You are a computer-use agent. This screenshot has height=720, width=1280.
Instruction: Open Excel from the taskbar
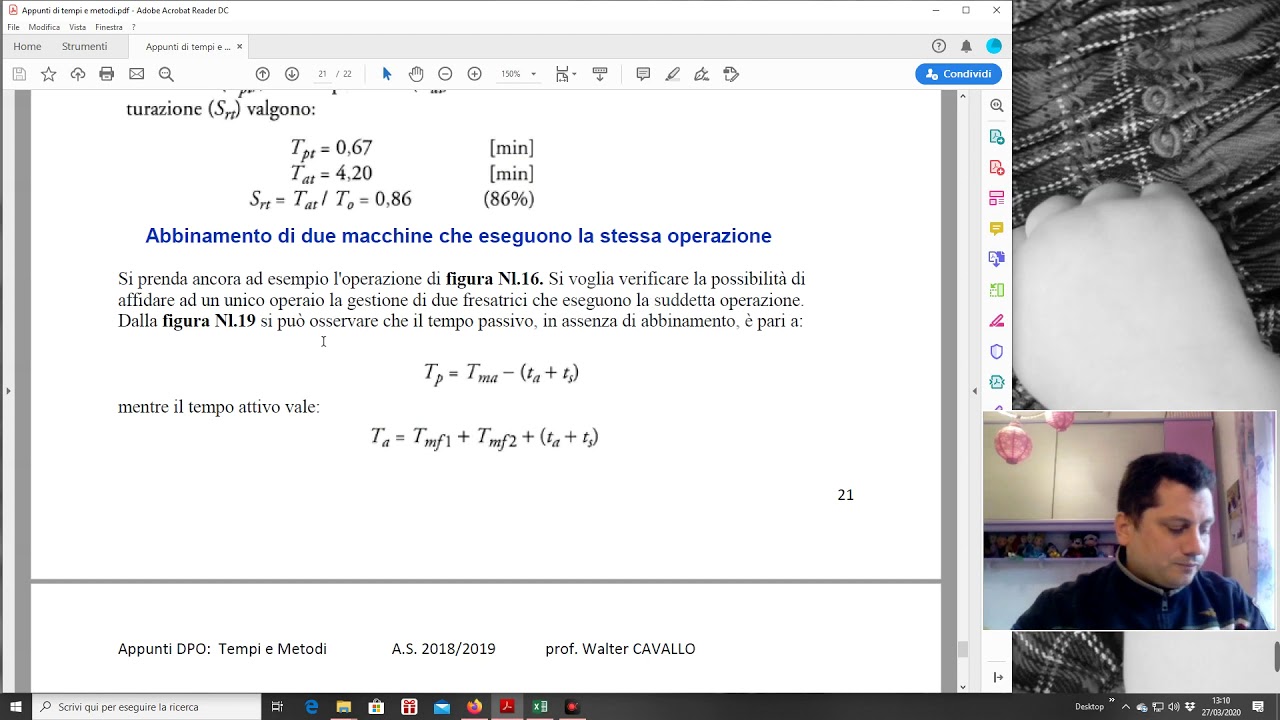click(x=540, y=707)
